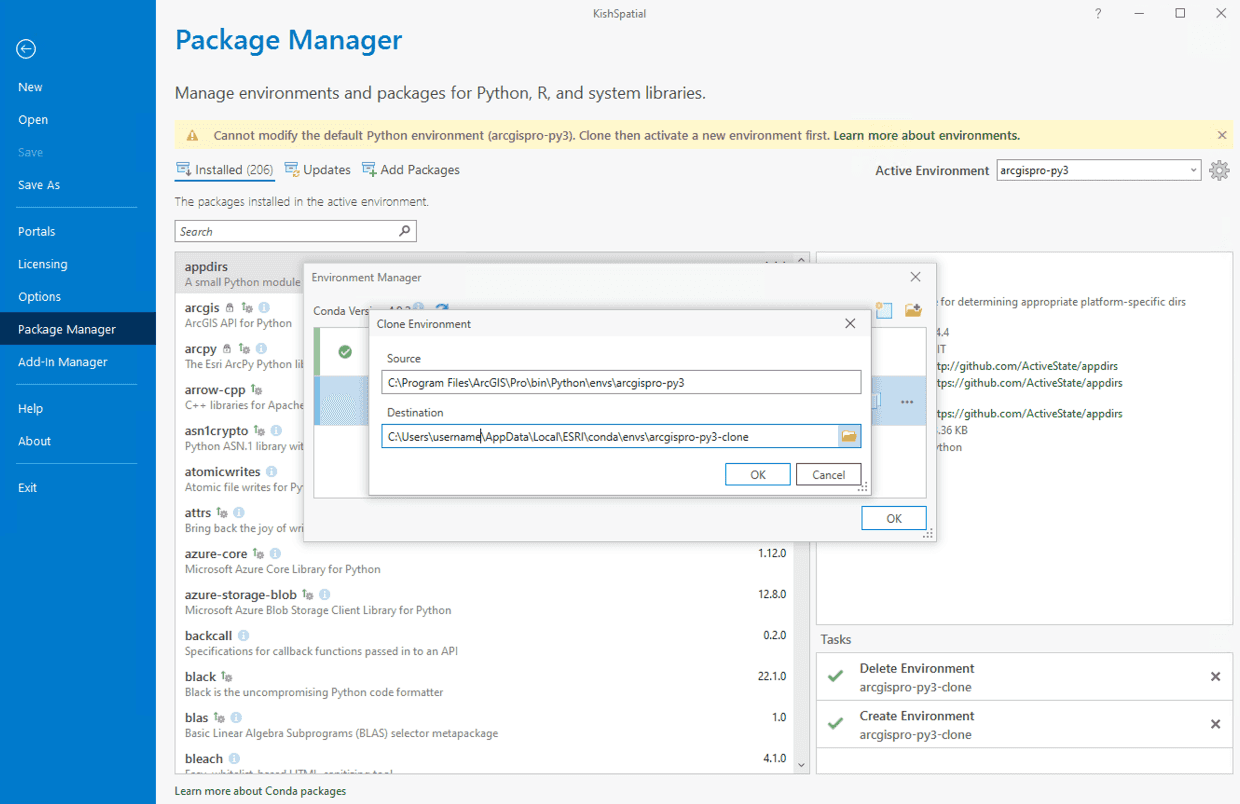The image size is (1240, 804).
Task: Close the yellow warning banner
Action: pyautogui.click(x=1222, y=135)
